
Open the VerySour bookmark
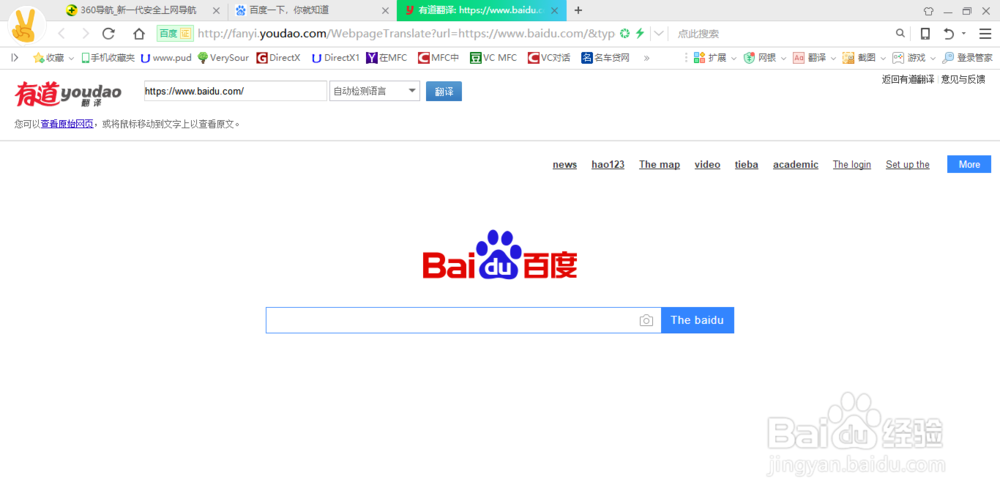(223, 57)
